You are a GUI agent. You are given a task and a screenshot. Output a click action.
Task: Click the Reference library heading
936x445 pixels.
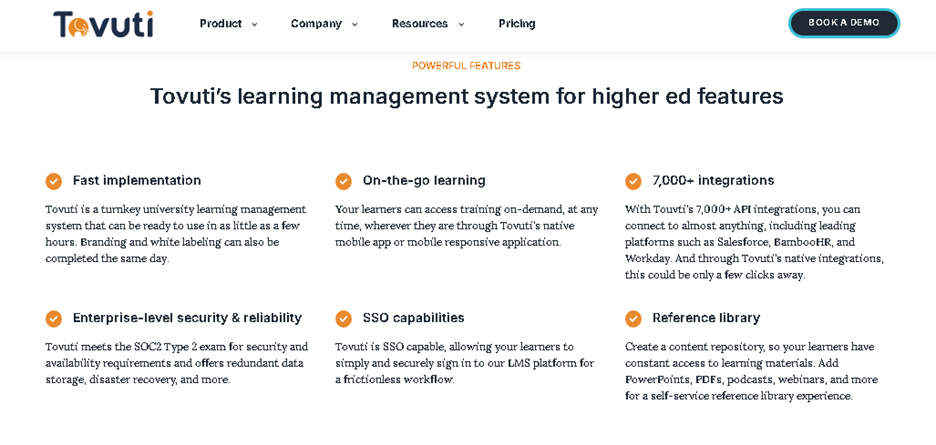click(x=706, y=318)
